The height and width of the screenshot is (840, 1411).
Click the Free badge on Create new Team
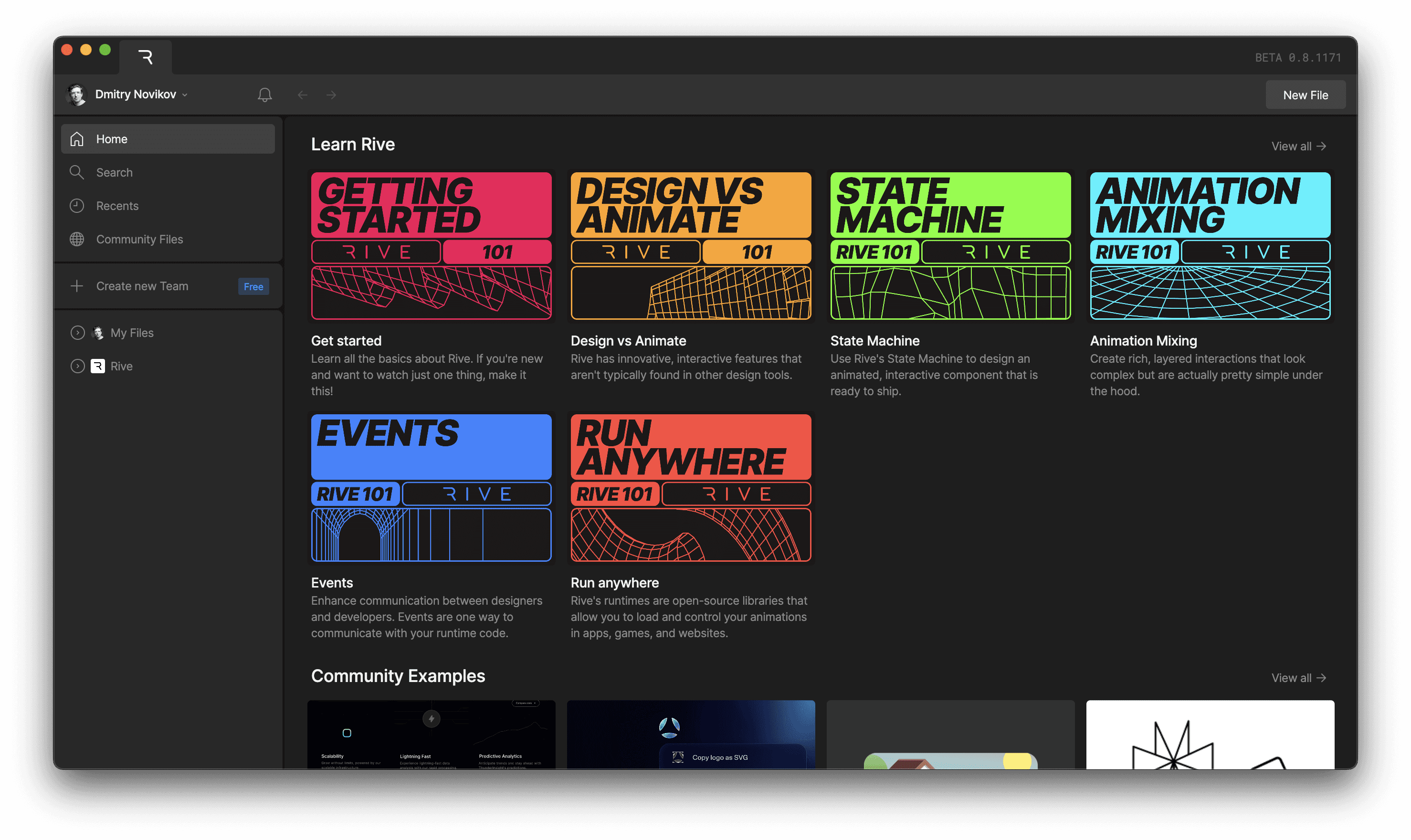253,286
